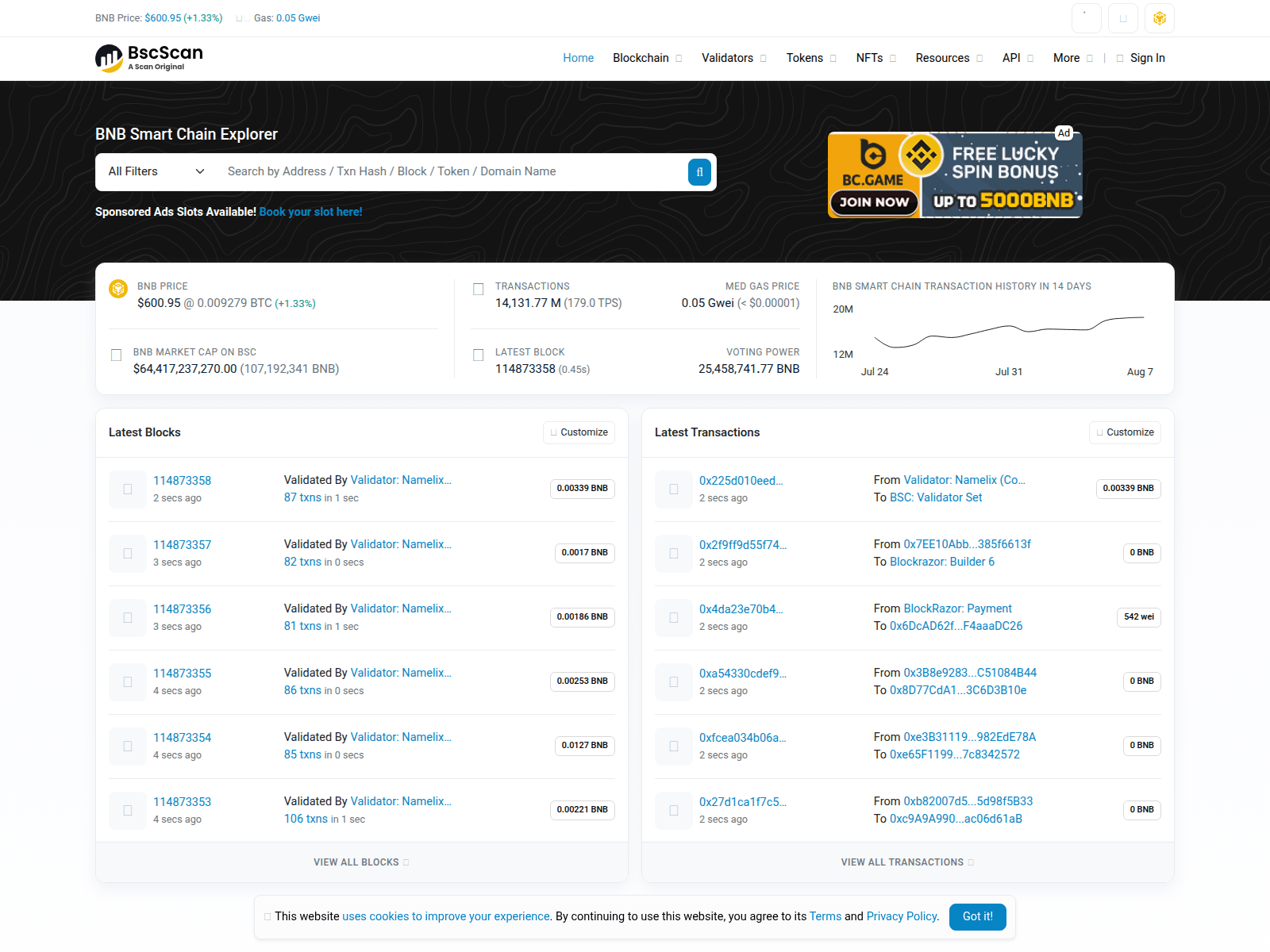Click the Transactions stat icon

tap(478, 290)
